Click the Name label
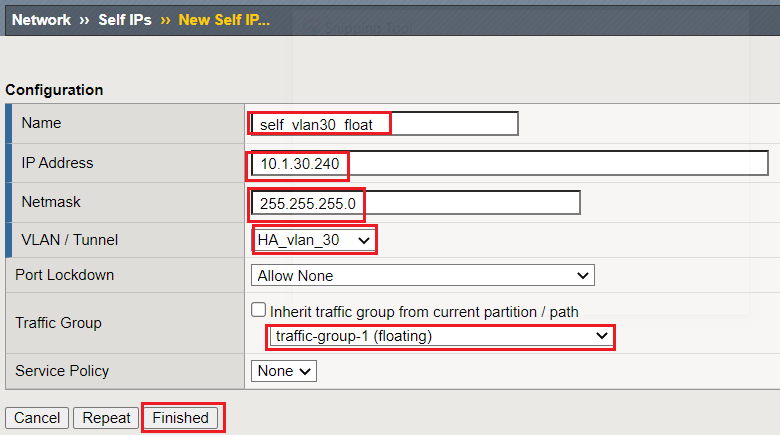 coord(41,123)
